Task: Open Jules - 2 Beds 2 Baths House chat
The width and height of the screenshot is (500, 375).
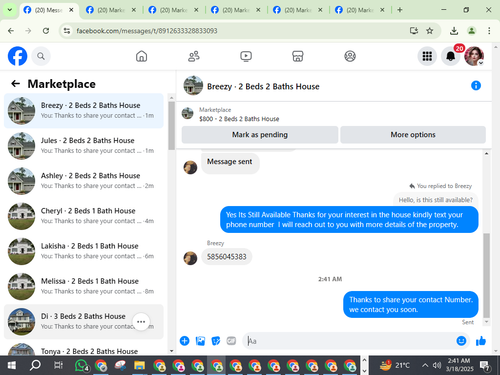Action: pos(84,146)
